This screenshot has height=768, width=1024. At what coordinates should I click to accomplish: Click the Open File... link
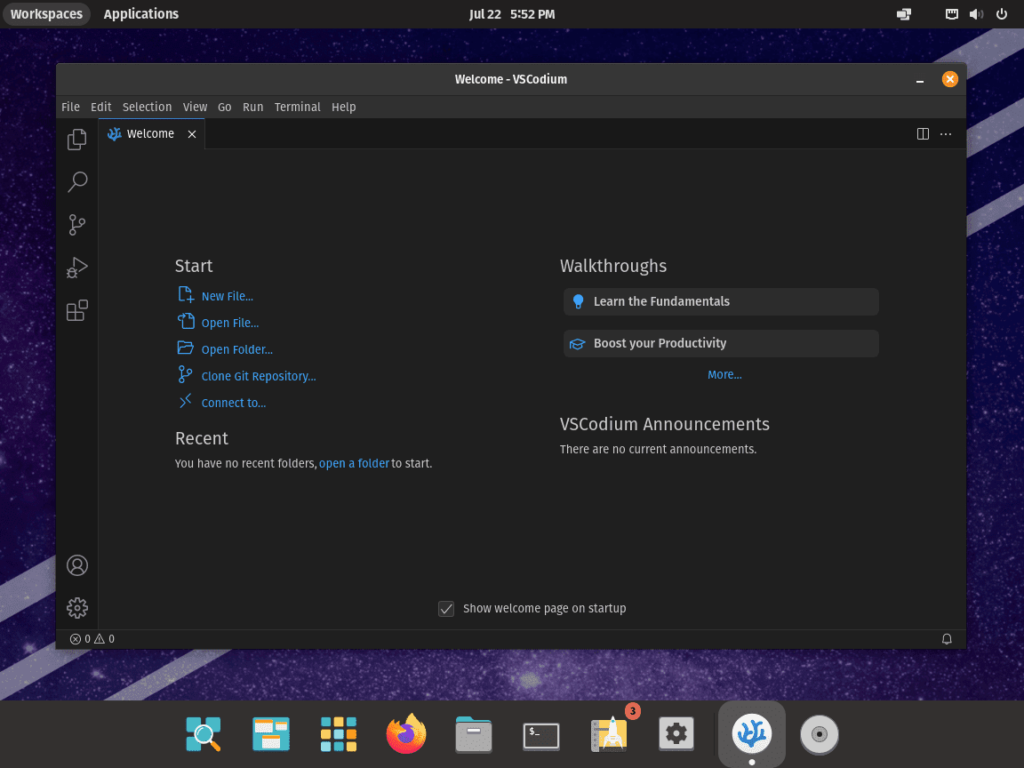(x=230, y=323)
